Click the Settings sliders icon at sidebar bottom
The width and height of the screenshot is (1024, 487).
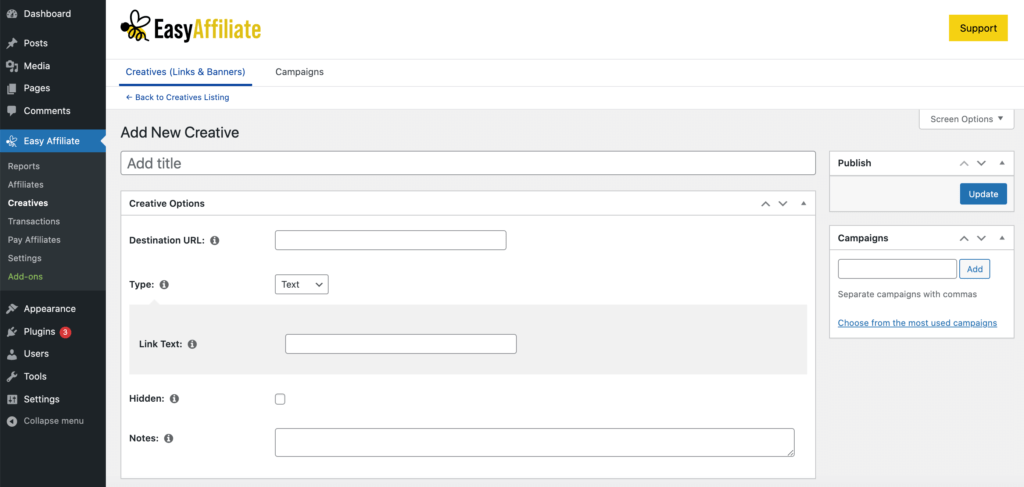[x=12, y=399]
